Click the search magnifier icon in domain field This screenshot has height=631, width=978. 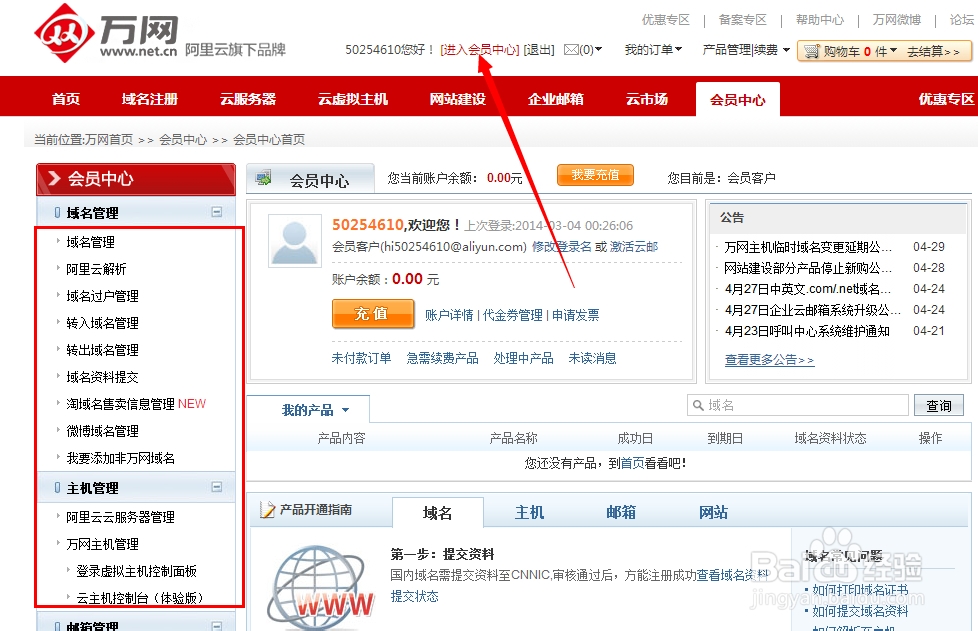(698, 405)
